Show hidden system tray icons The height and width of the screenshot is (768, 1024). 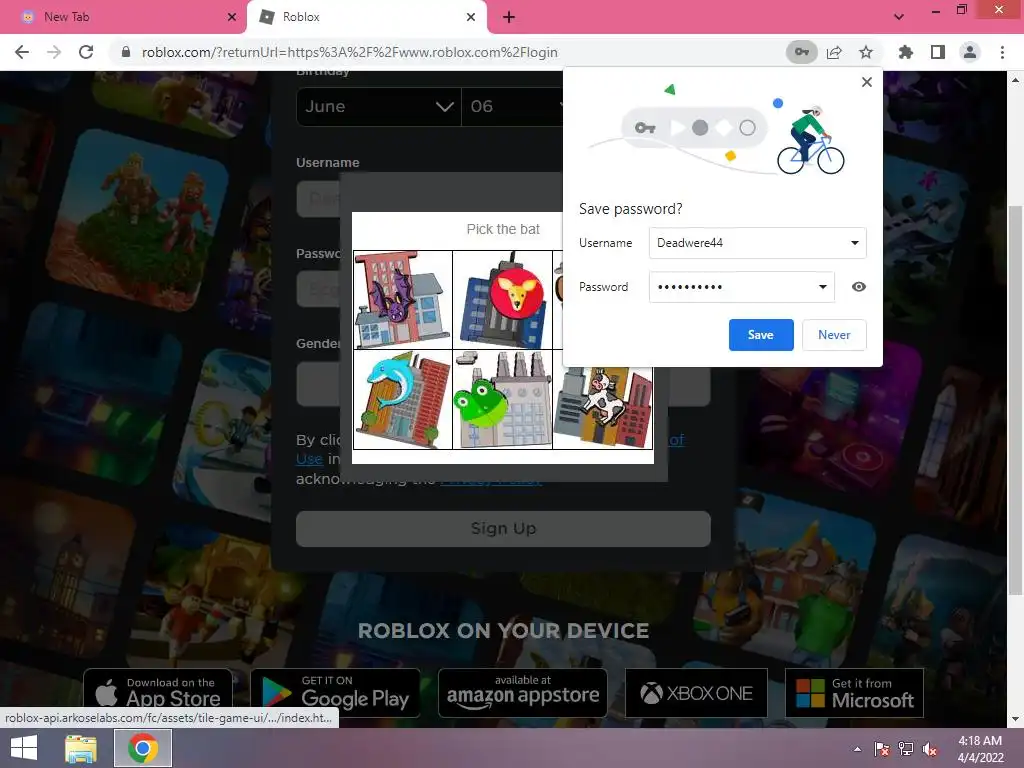(x=857, y=749)
